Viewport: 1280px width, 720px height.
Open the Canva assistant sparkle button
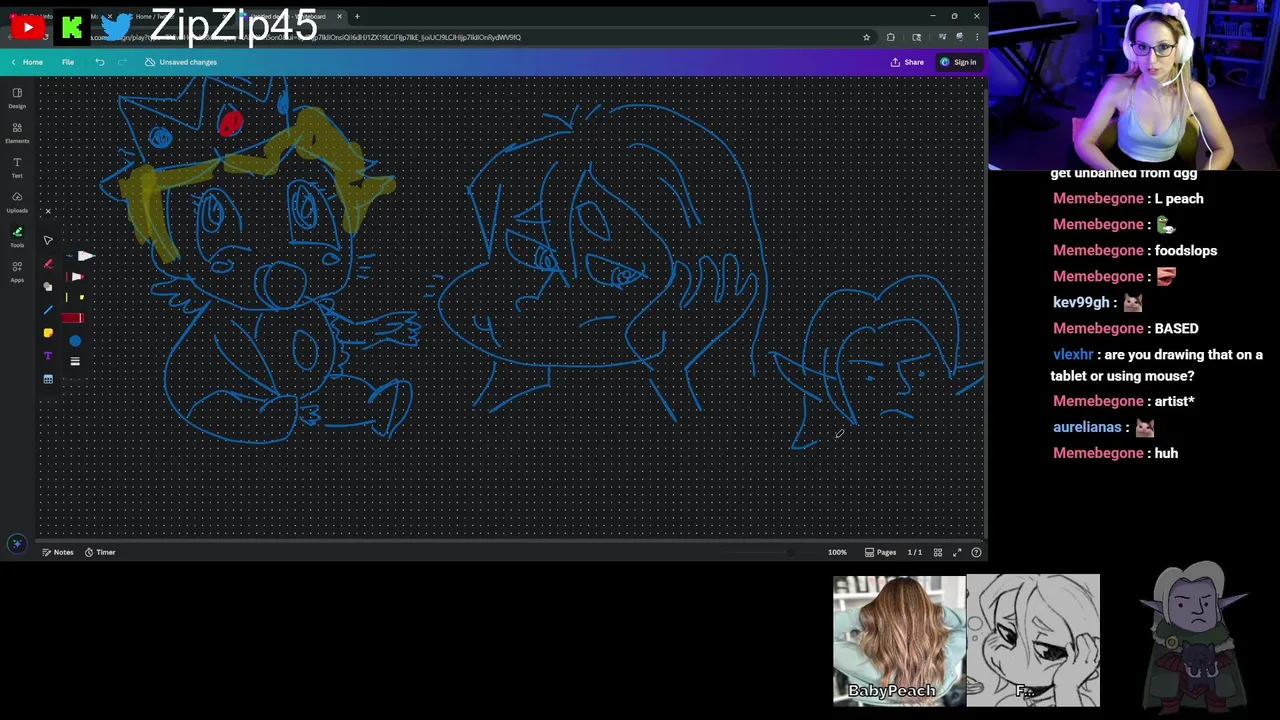point(16,544)
